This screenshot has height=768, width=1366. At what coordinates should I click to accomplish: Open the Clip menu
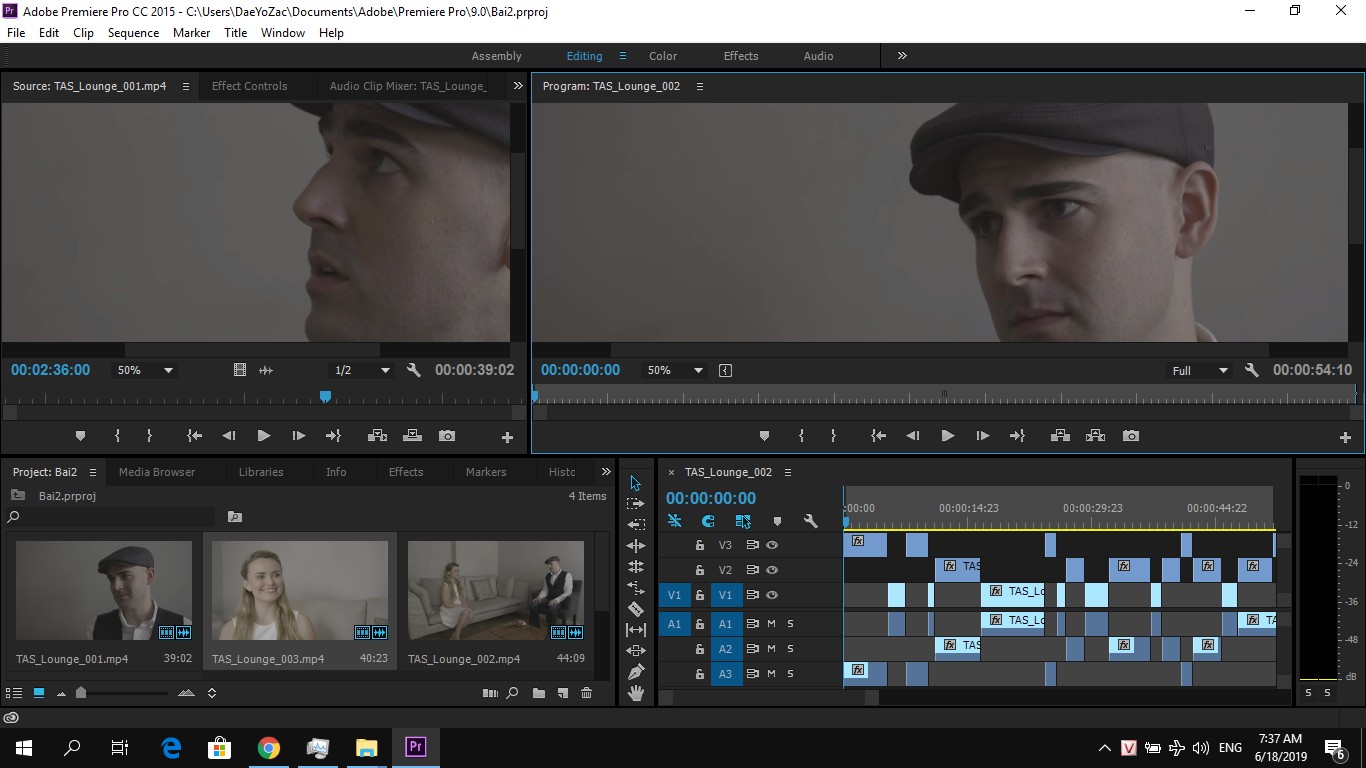click(84, 33)
